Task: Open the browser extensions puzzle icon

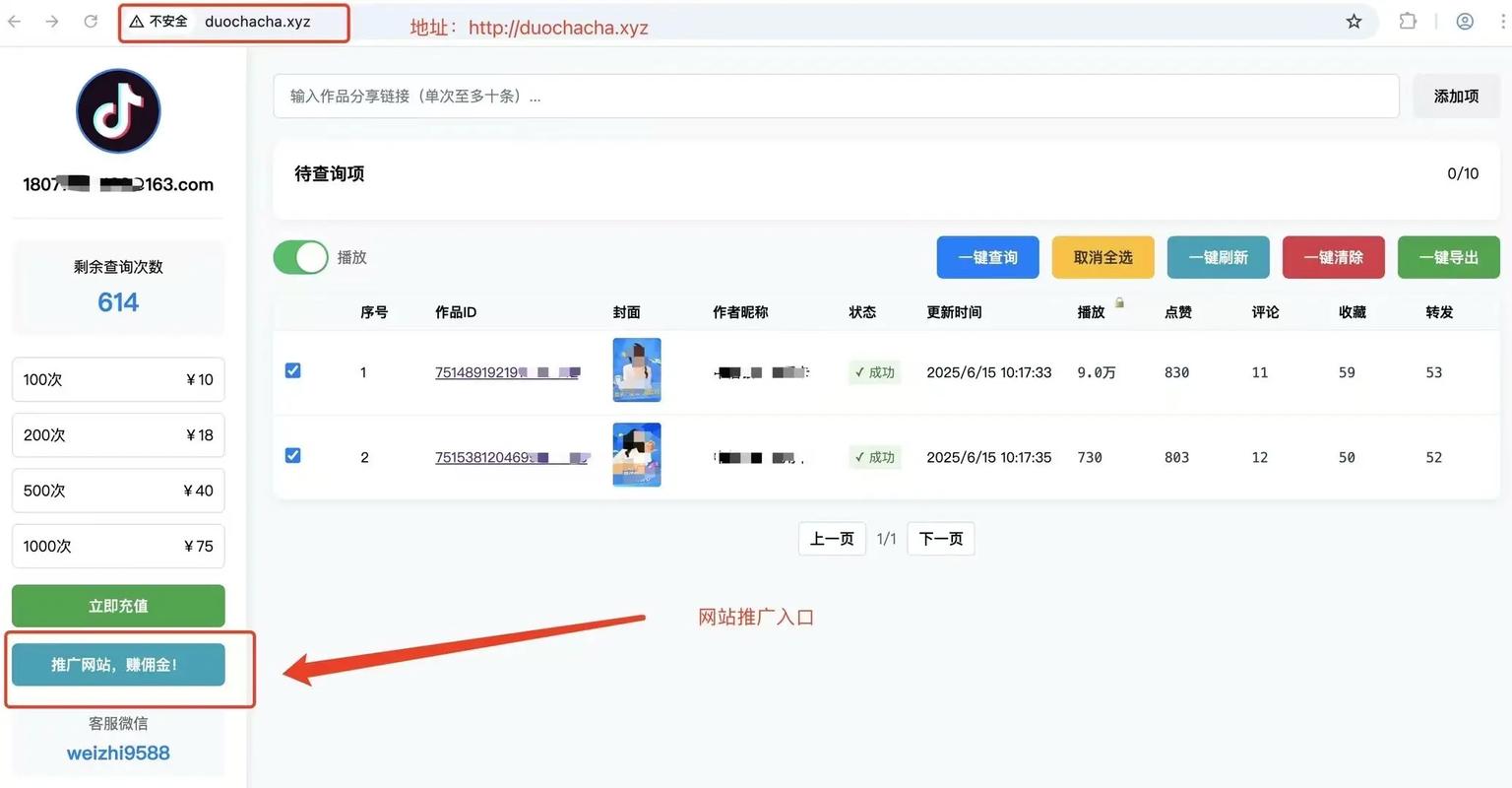Action: pyautogui.click(x=1409, y=20)
